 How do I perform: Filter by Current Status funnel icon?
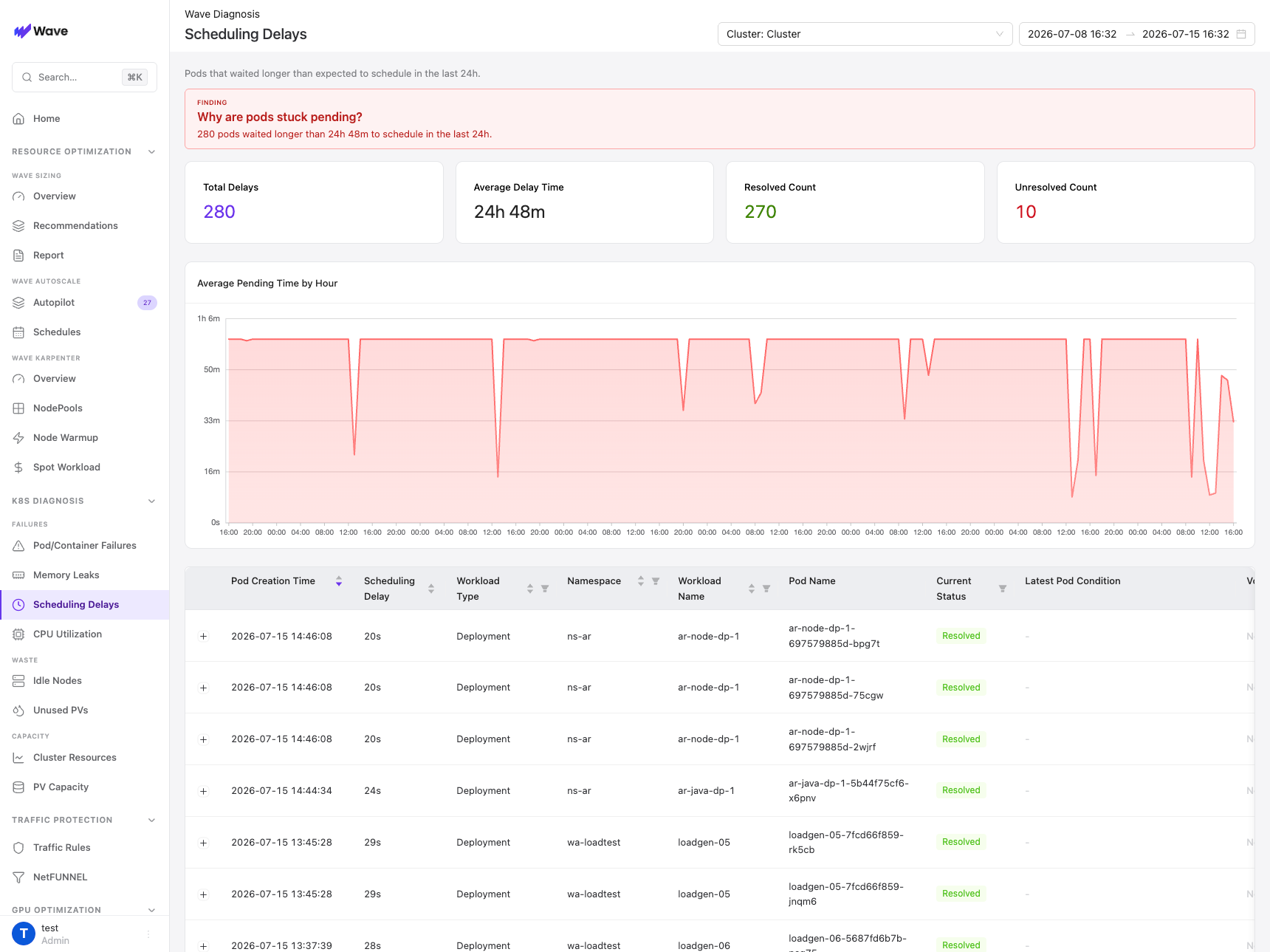[1003, 589]
